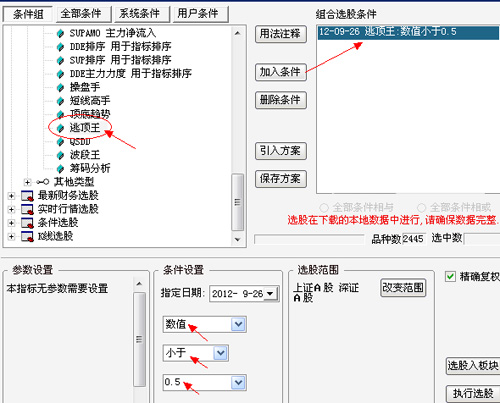This screenshot has width=500, height=403.
Task: Click the condition tree vertical scrollbar thumb
Action: point(237,202)
